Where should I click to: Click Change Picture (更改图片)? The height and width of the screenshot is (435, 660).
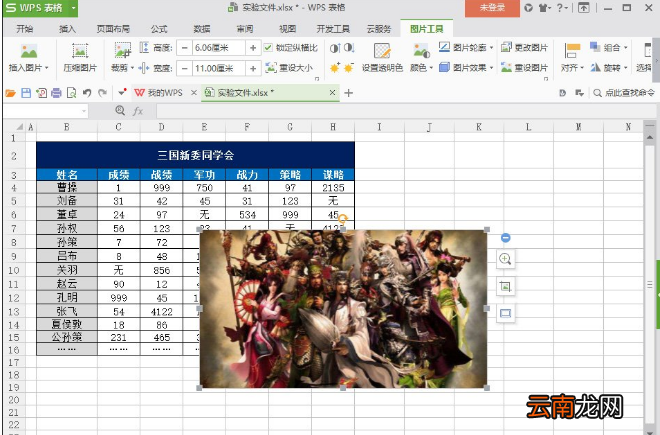pos(524,48)
